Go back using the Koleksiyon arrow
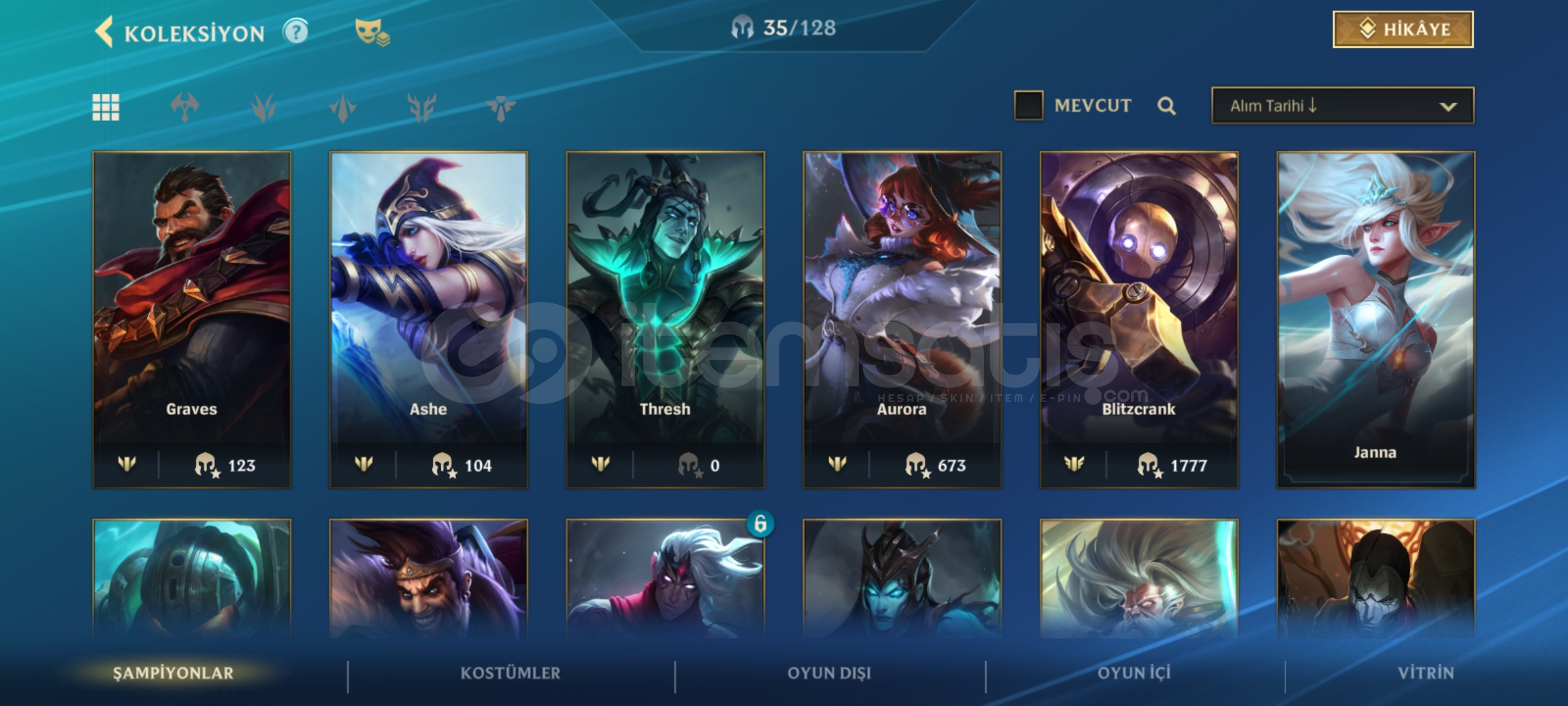Image resolution: width=1568 pixels, height=706 pixels. point(105,31)
